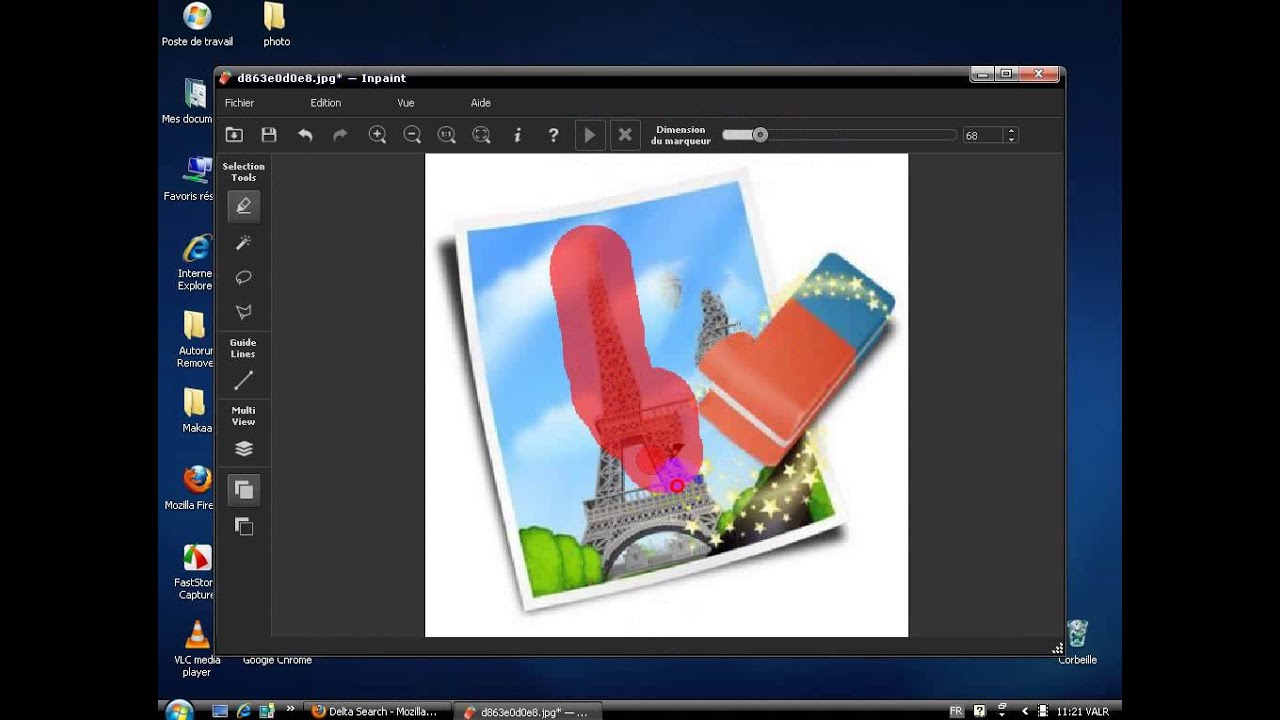
Task: Switch to d863e0d0e8.jpg Inpaint taskbar button
Action: pos(530,712)
